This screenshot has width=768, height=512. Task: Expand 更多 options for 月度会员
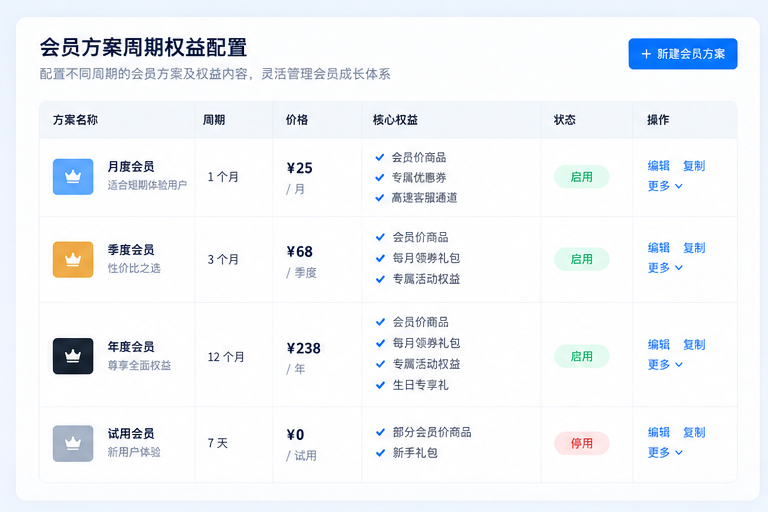(665, 186)
